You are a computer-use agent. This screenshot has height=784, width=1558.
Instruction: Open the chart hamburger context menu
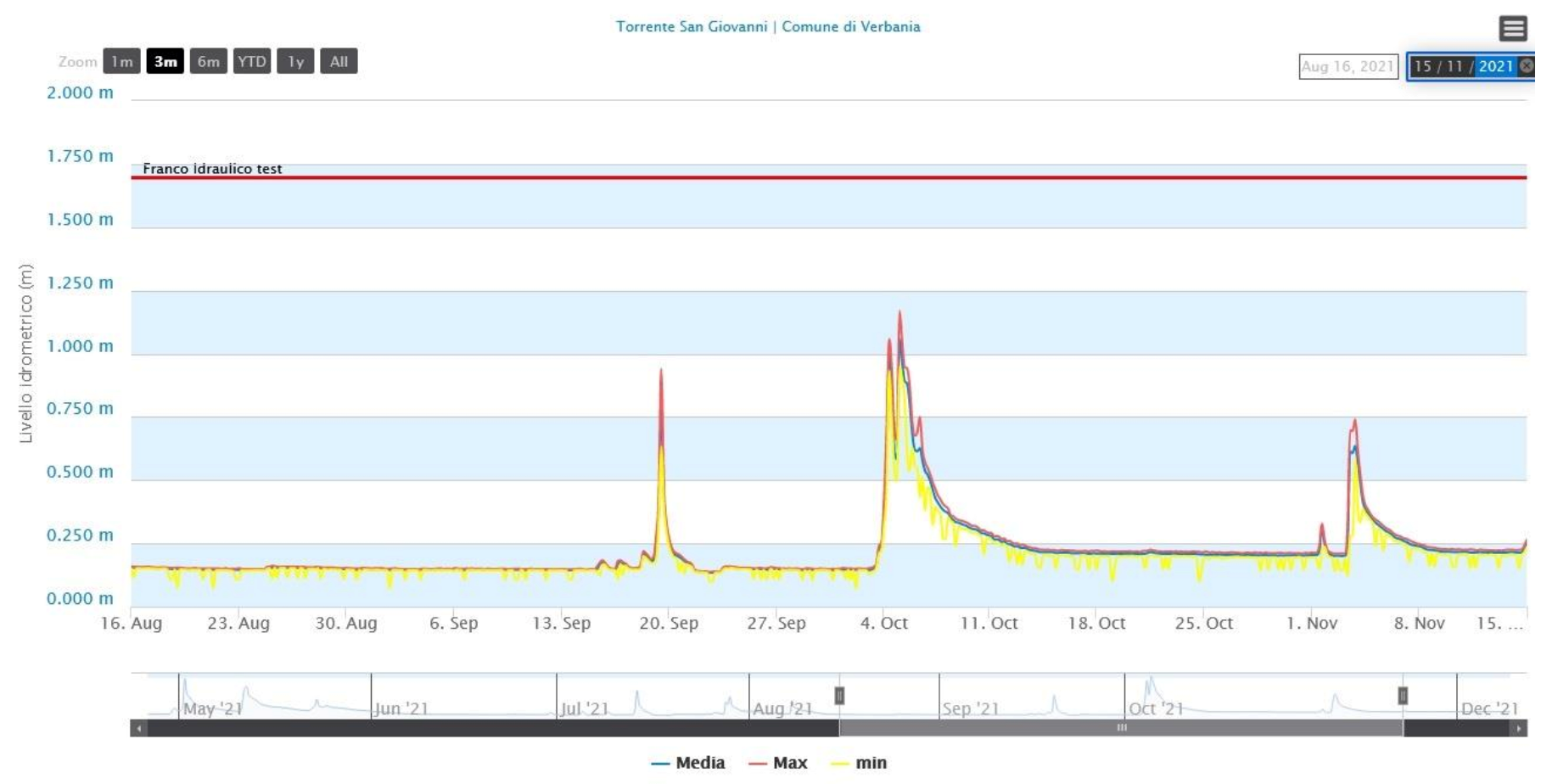[x=1513, y=29]
